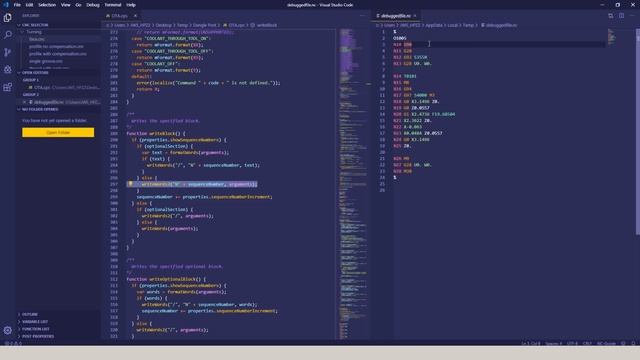Open the Go menu
Screen dimensions: 640x360
78,5
